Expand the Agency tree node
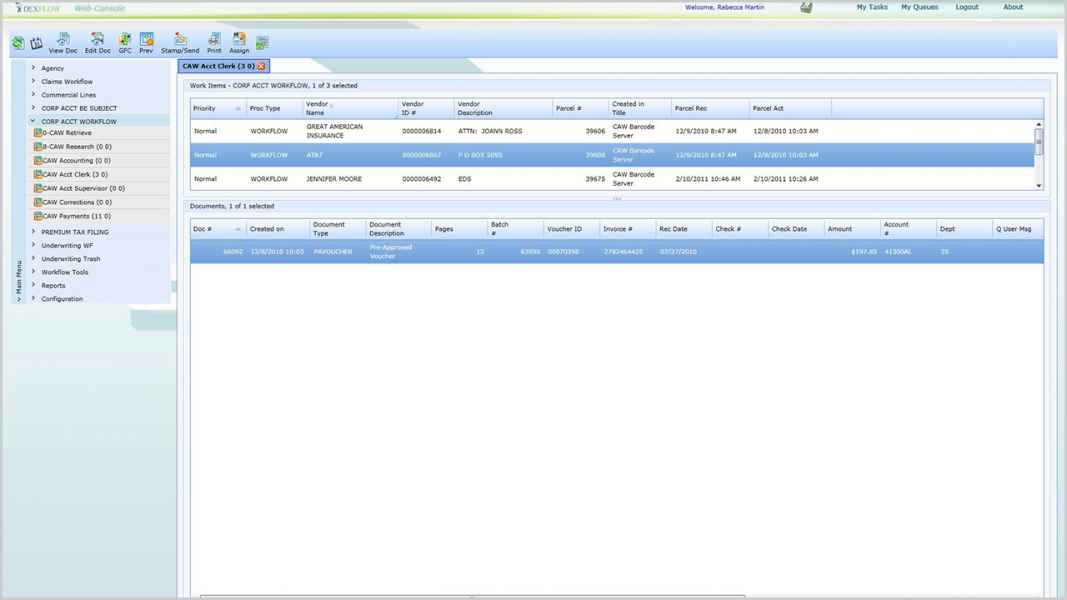 pyautogui.click(x=33, y=68)
